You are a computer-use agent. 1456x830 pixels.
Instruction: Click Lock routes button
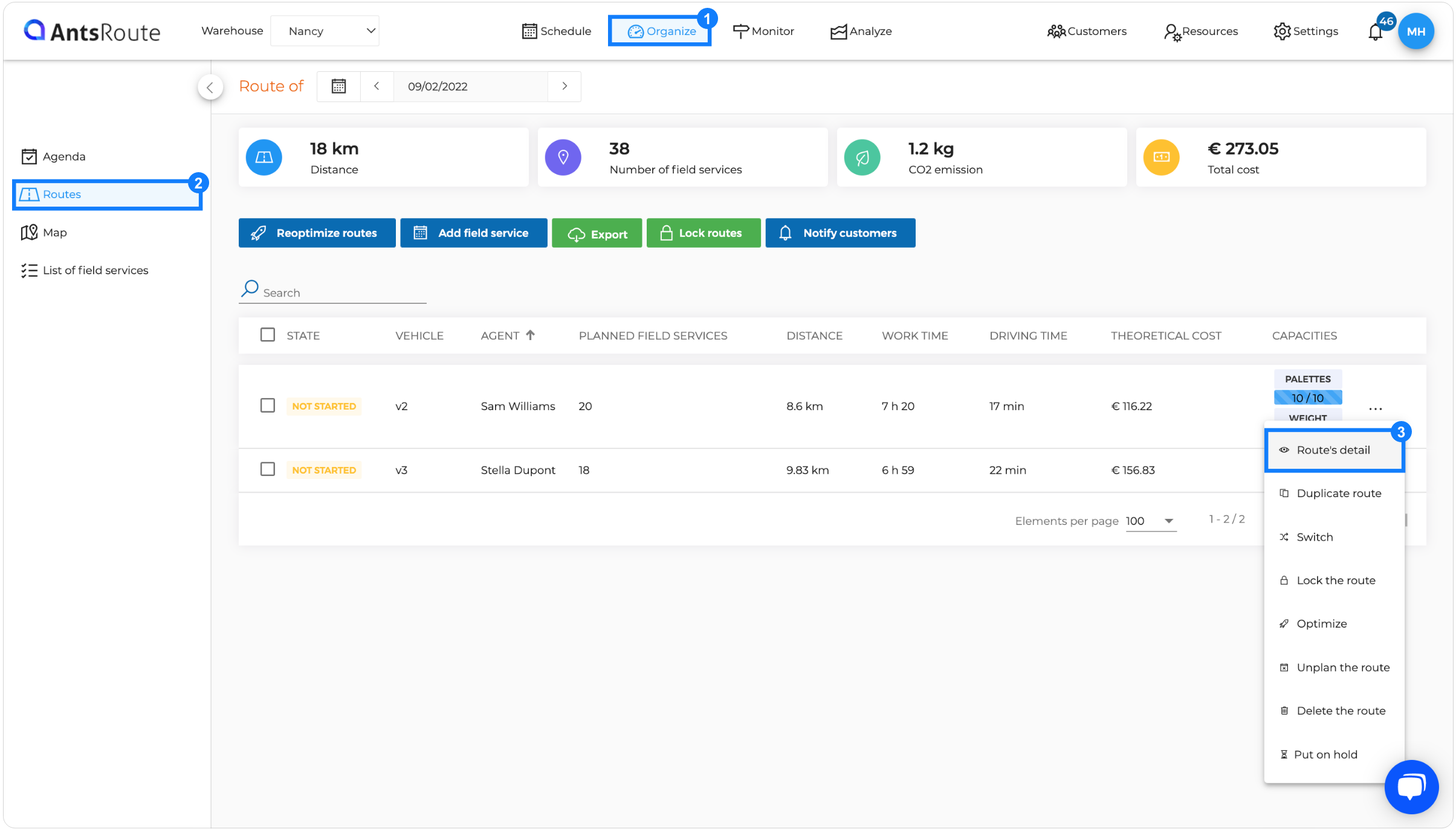pyautogui.click(x=704, y=233)
